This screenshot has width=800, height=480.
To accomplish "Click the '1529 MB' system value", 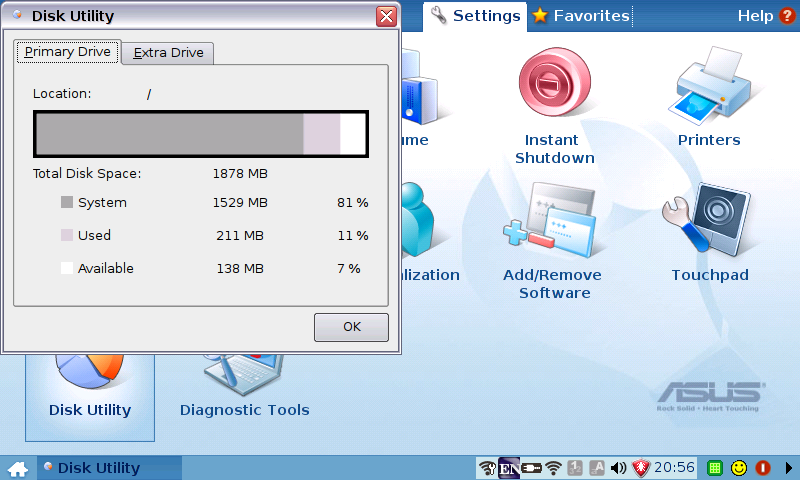I will click(240, 203).
